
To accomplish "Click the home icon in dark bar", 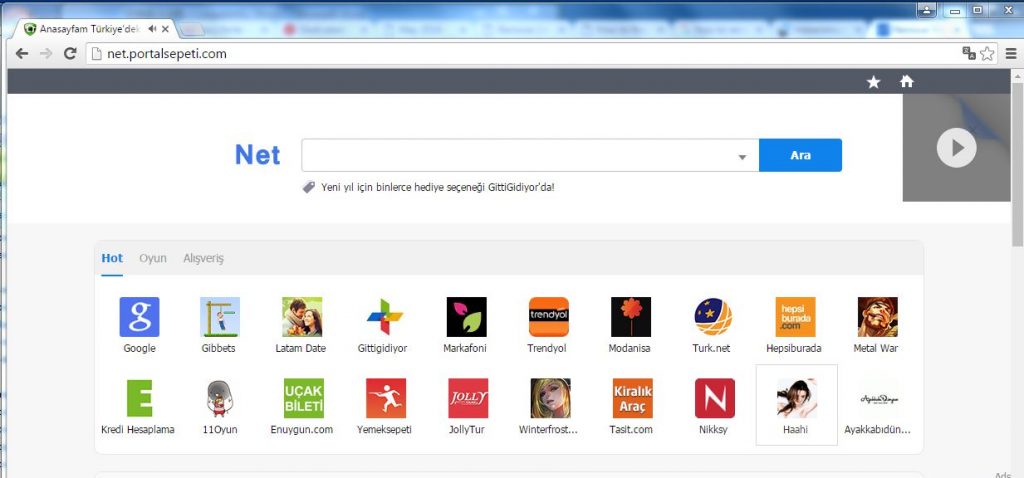I will click(906, 82).
